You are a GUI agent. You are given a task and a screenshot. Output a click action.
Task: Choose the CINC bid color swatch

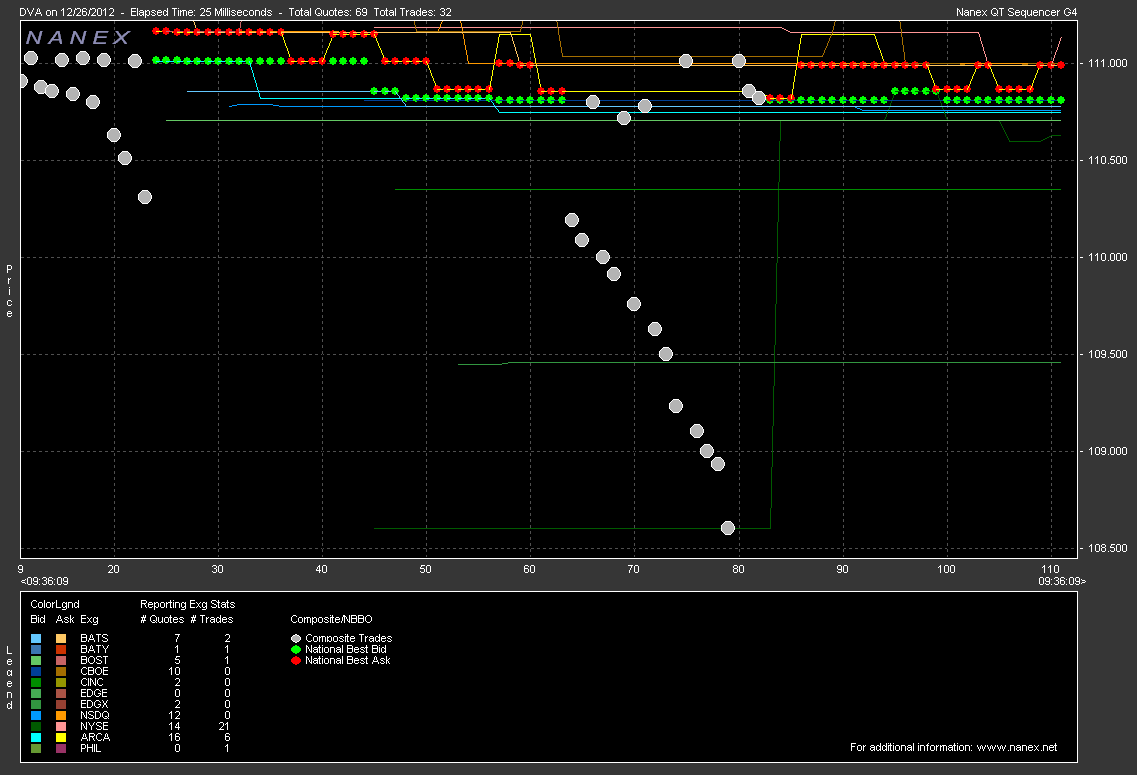(x=36, y=682)
